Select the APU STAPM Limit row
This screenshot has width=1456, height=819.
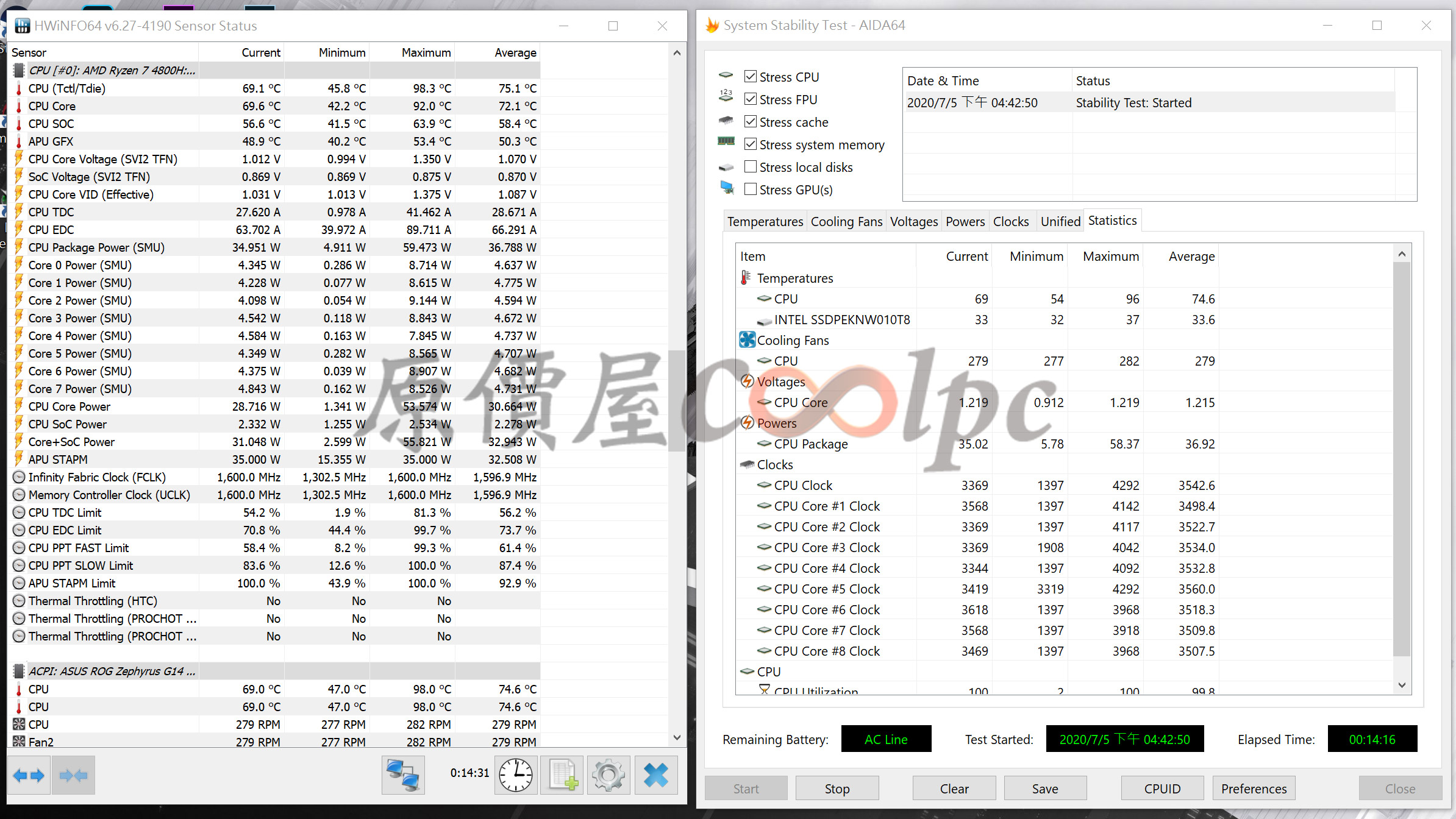[x=275, y=583]
